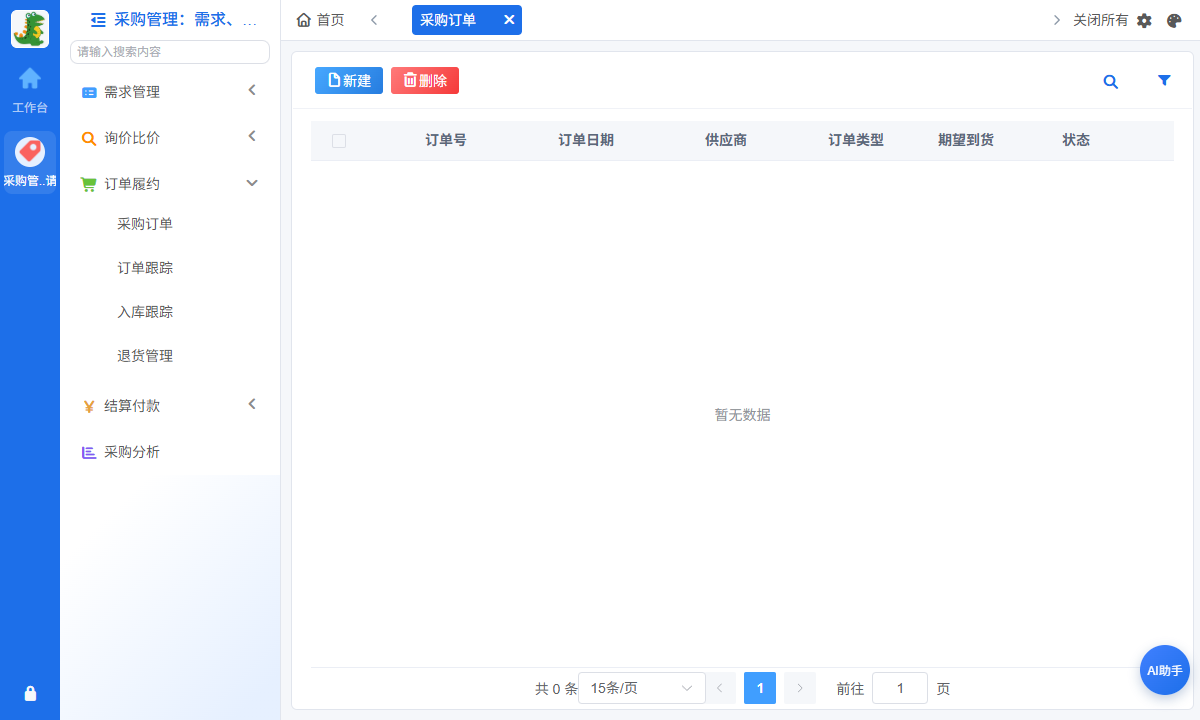Image resolution: width=1200 pixels, height=720 pixels.
Task: Click the 结算付款 yen icon
Action: (x=89, y=406)
